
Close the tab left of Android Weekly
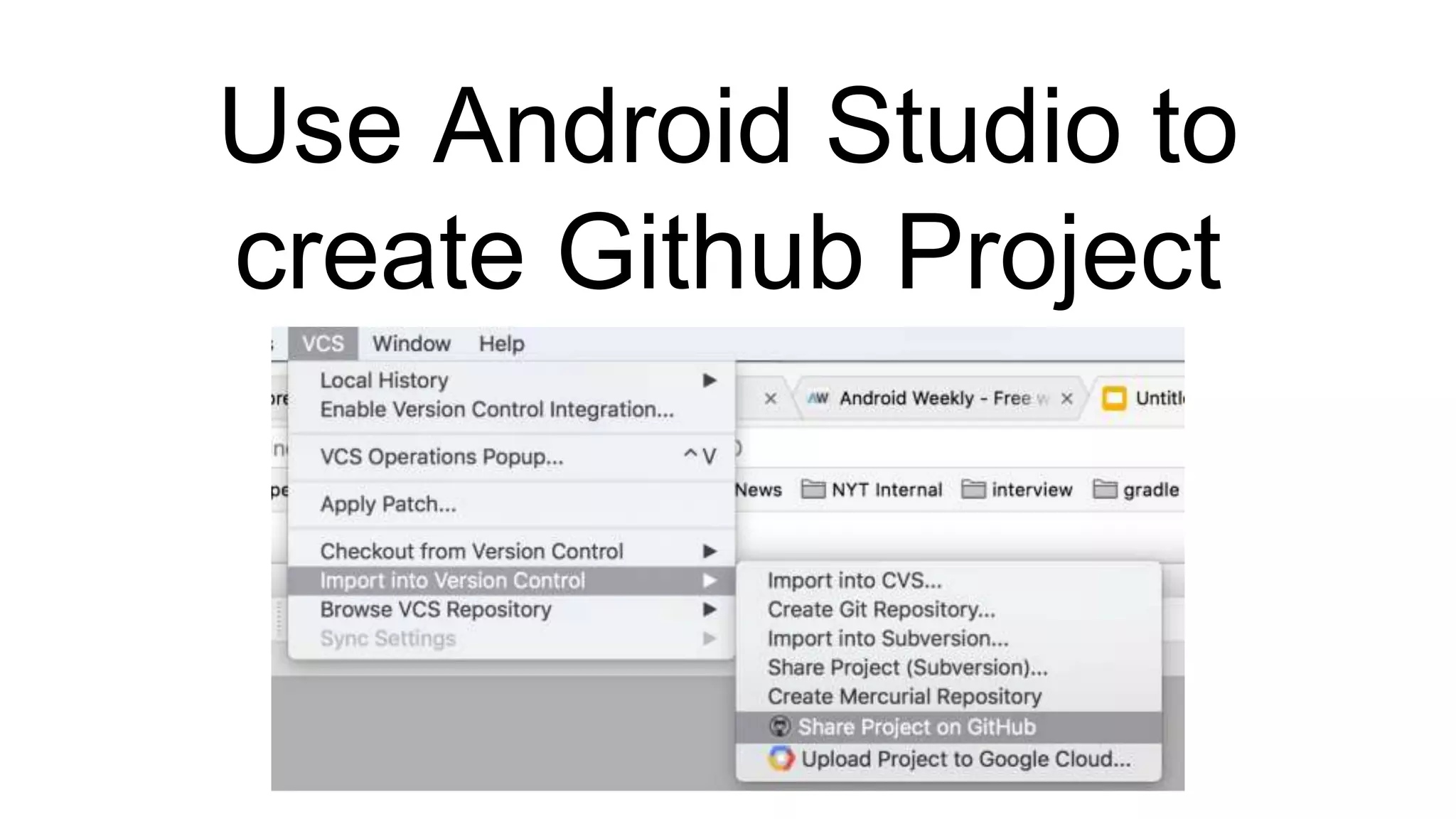[771, 399]
